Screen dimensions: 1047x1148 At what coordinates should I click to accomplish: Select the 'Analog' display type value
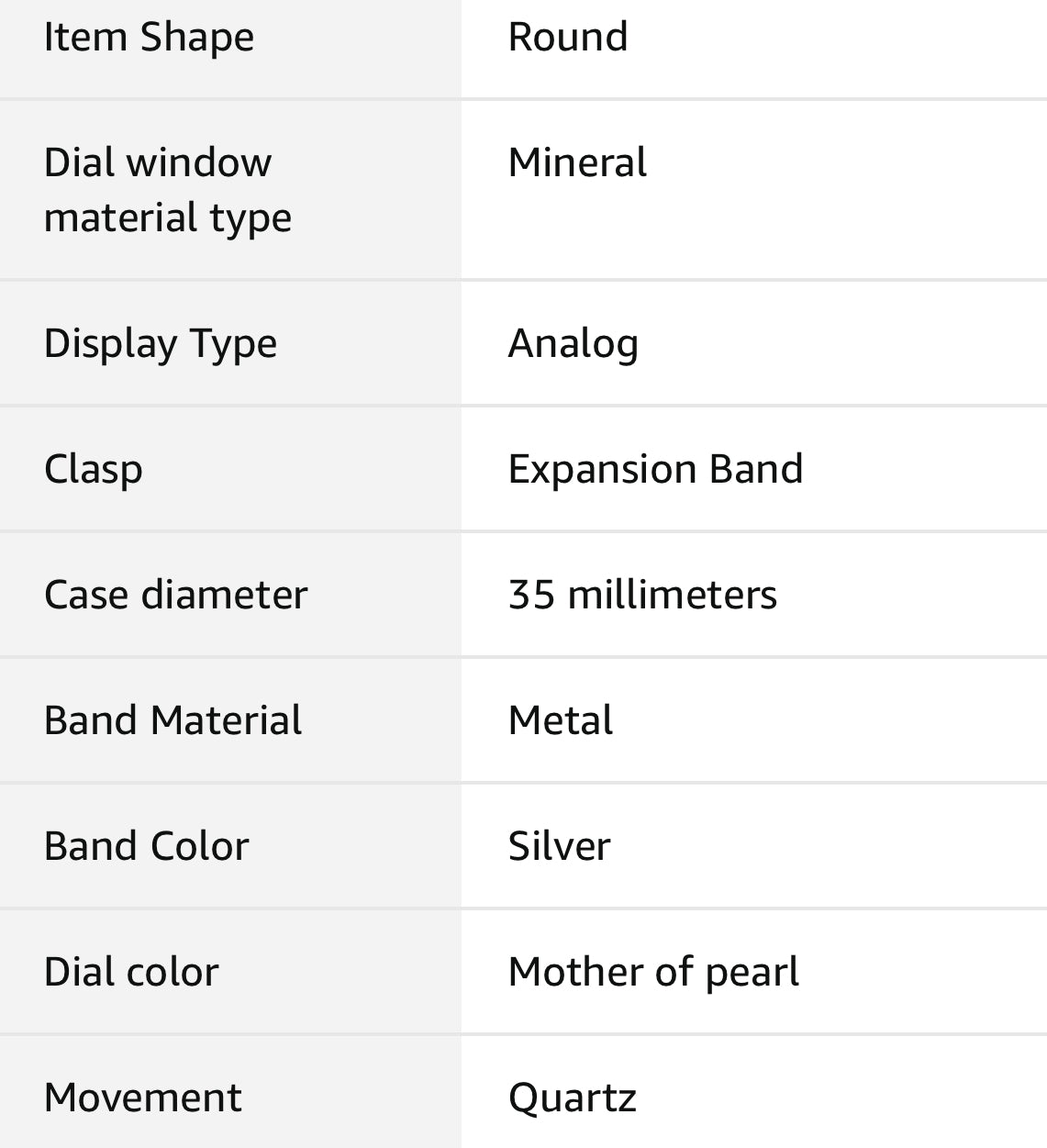pyautogui.click(x=574, y=344)
